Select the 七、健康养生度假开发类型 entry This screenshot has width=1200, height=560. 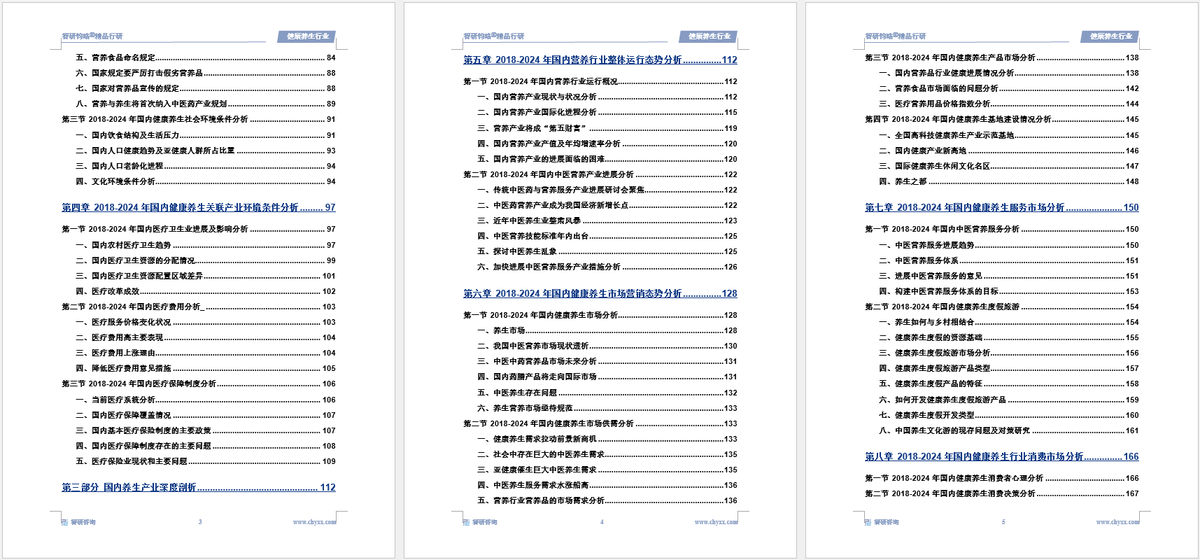coord(1008,415)
